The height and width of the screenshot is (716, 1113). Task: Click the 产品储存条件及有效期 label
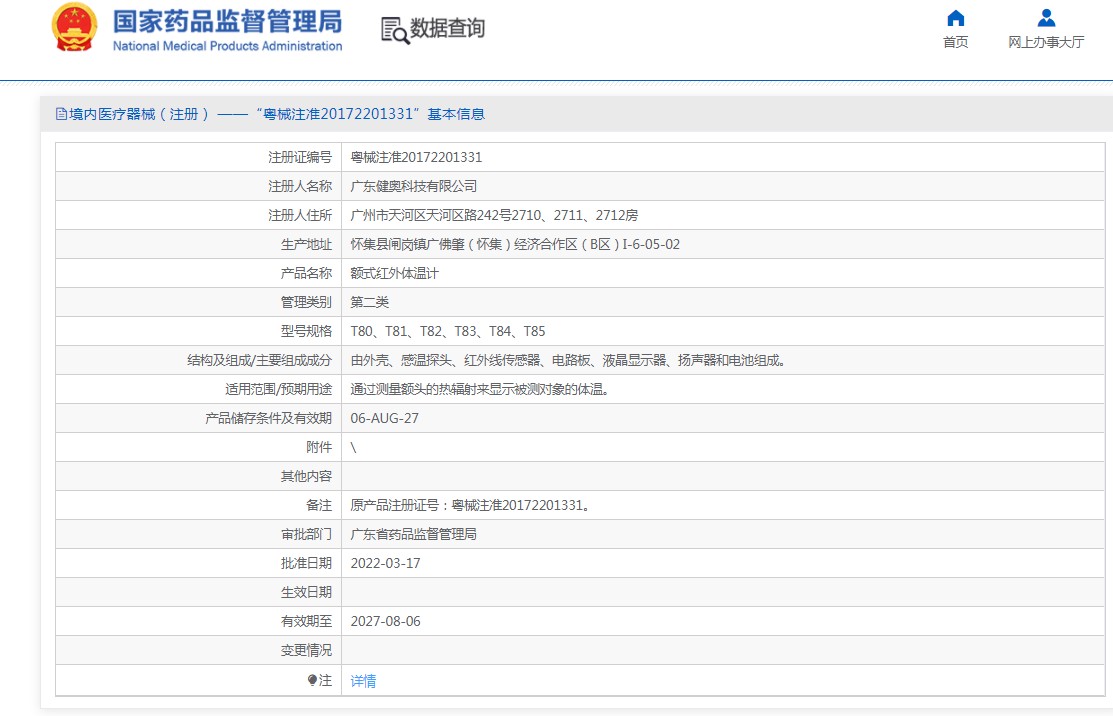click(269, 419)
